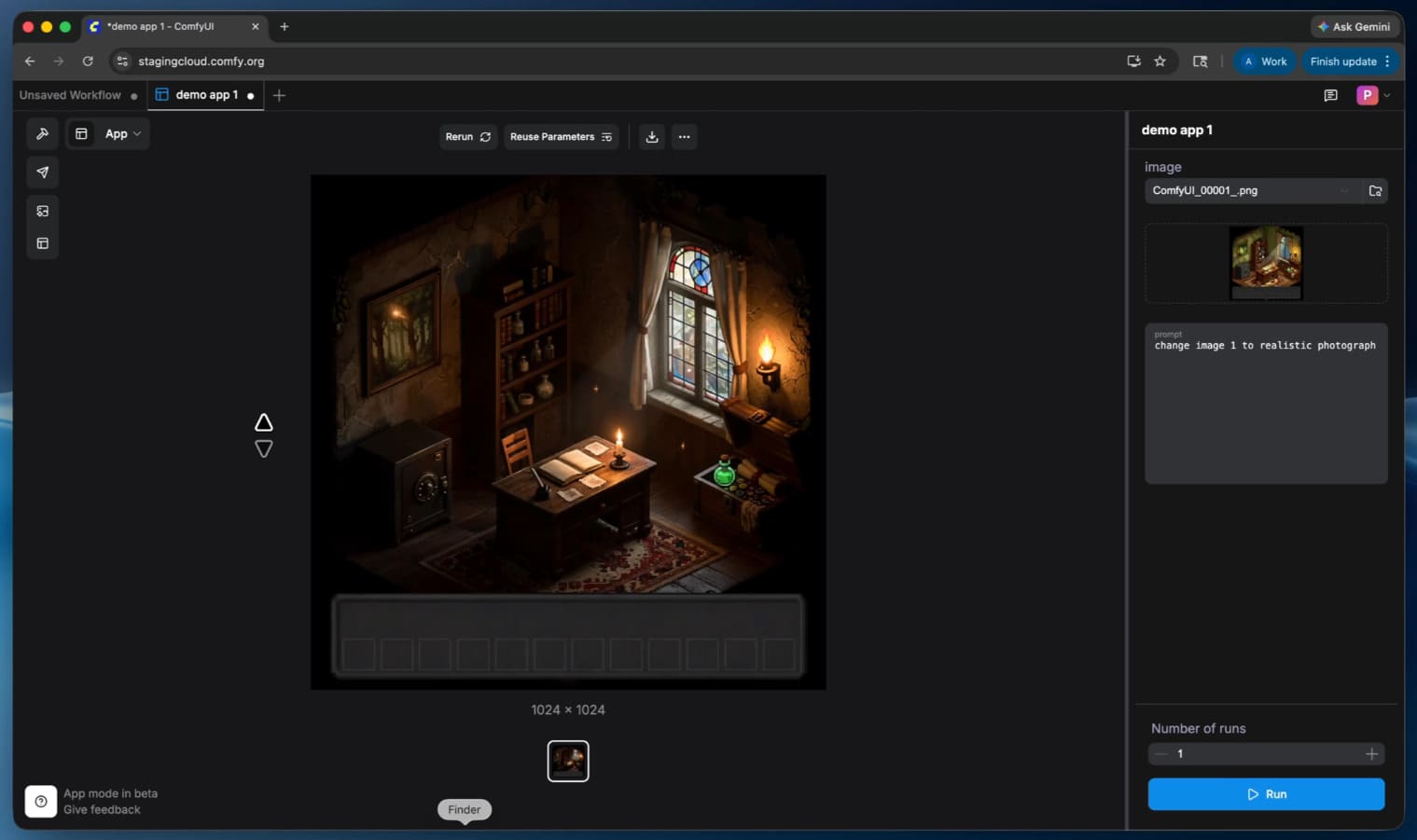Image resolution: width=1417 pixels, height=840 pixels.
Task: Click the download result icon
Action: [651, 137]
